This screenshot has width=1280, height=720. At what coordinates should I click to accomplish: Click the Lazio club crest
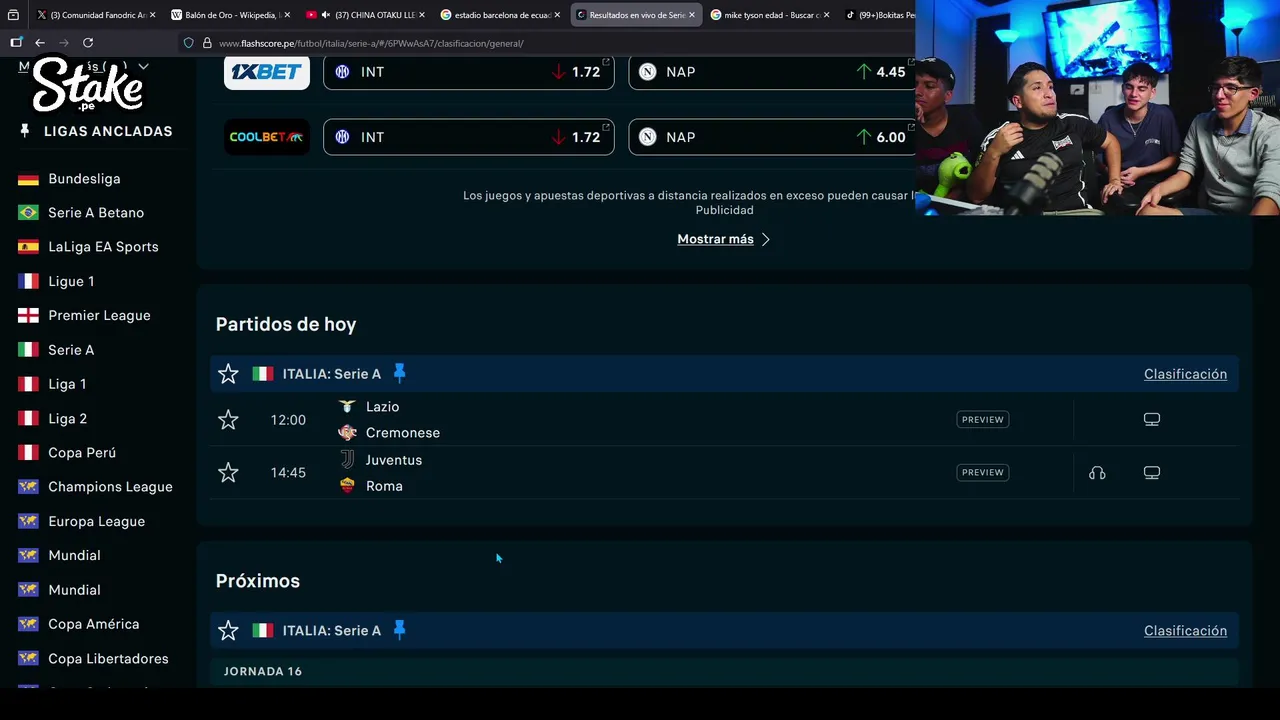click(x=347, y=407)
